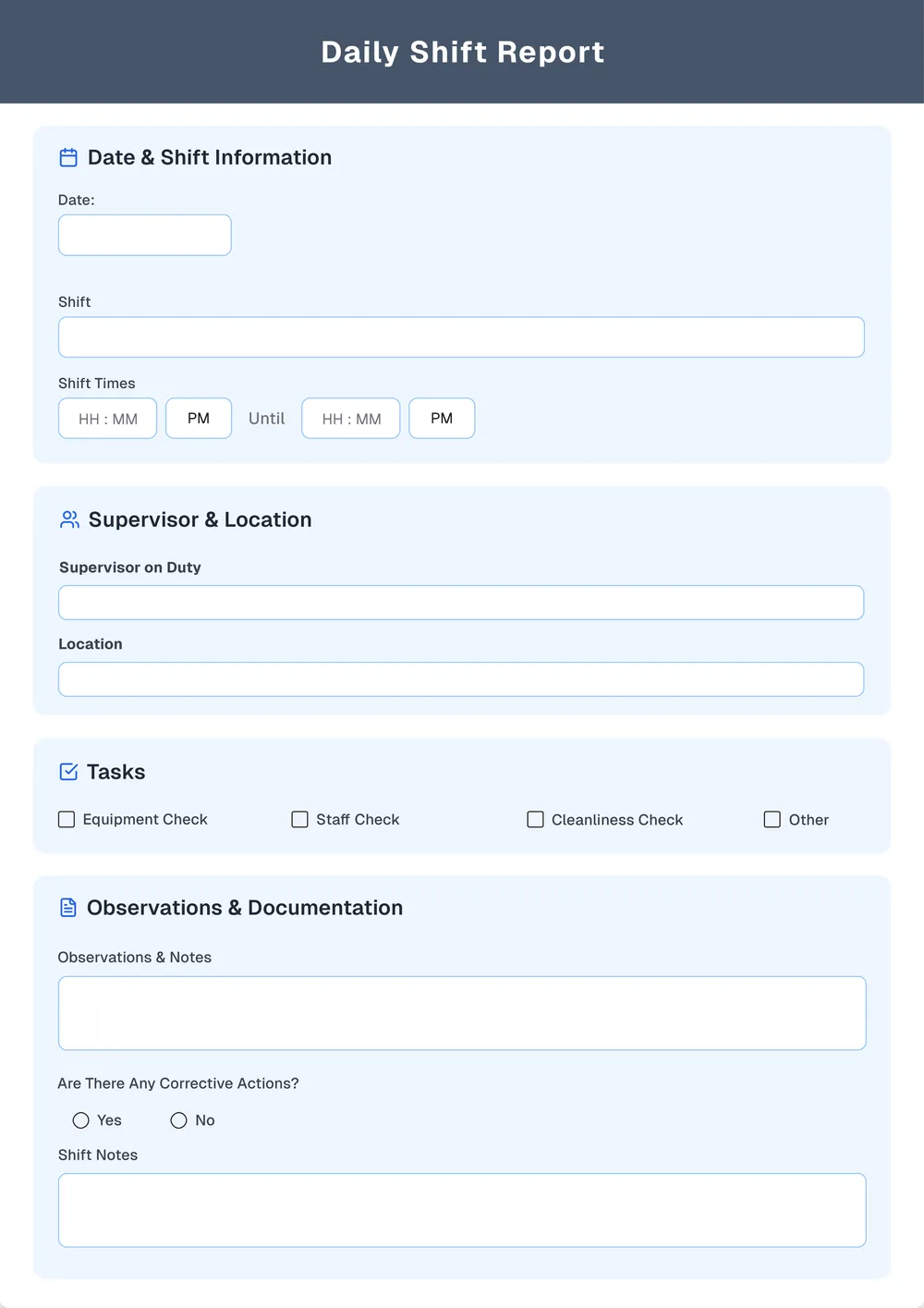924x1308 pixels.
Task: Click the calendar icon next to Date & Shift Information
Action: (68, 157)
